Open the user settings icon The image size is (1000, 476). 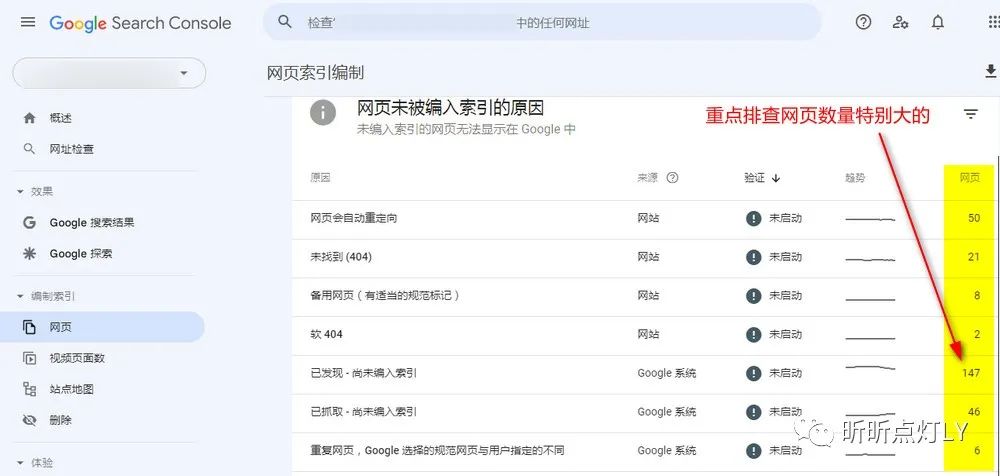(x=900, y=22)
